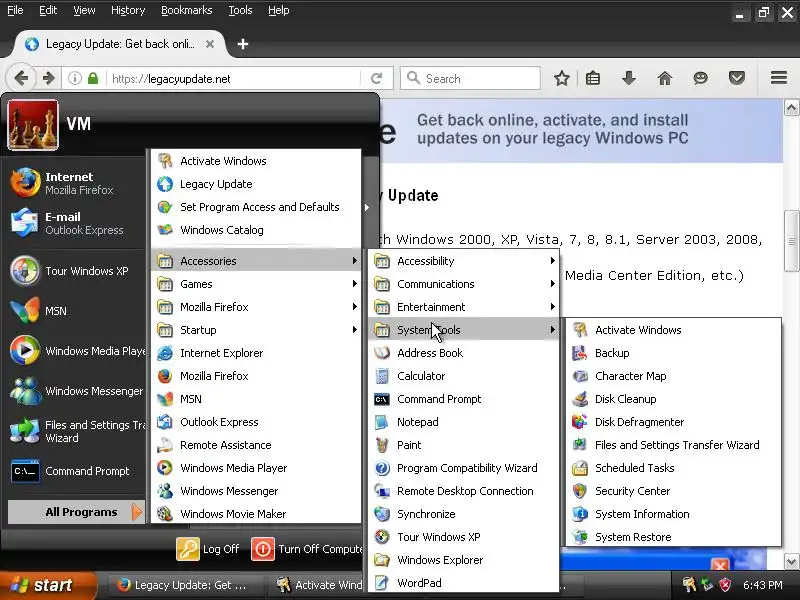
Task: Open Program Compatibility Wizard
Action: (464, 468)
